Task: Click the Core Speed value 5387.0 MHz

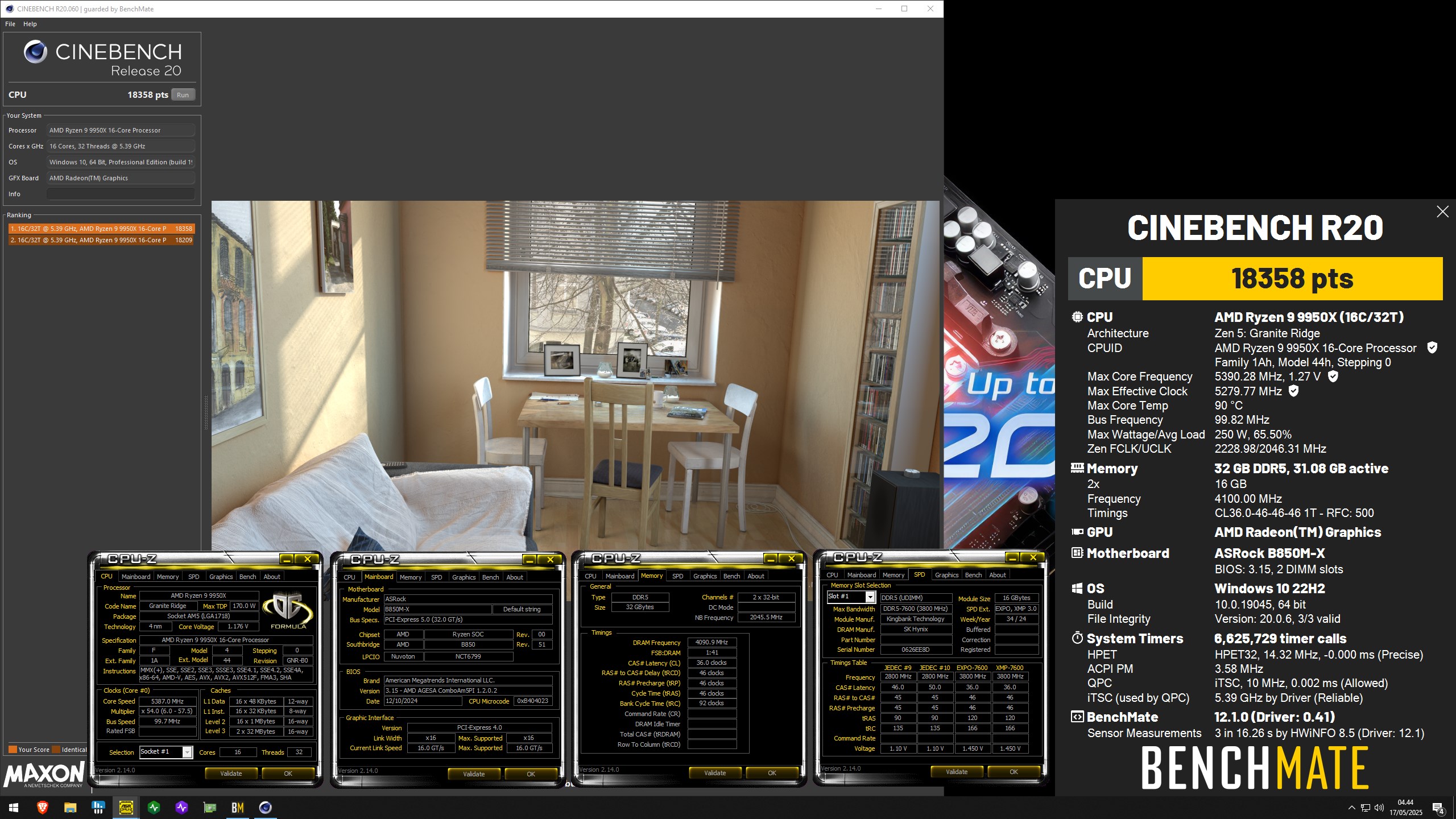Action: pos(167,701)
